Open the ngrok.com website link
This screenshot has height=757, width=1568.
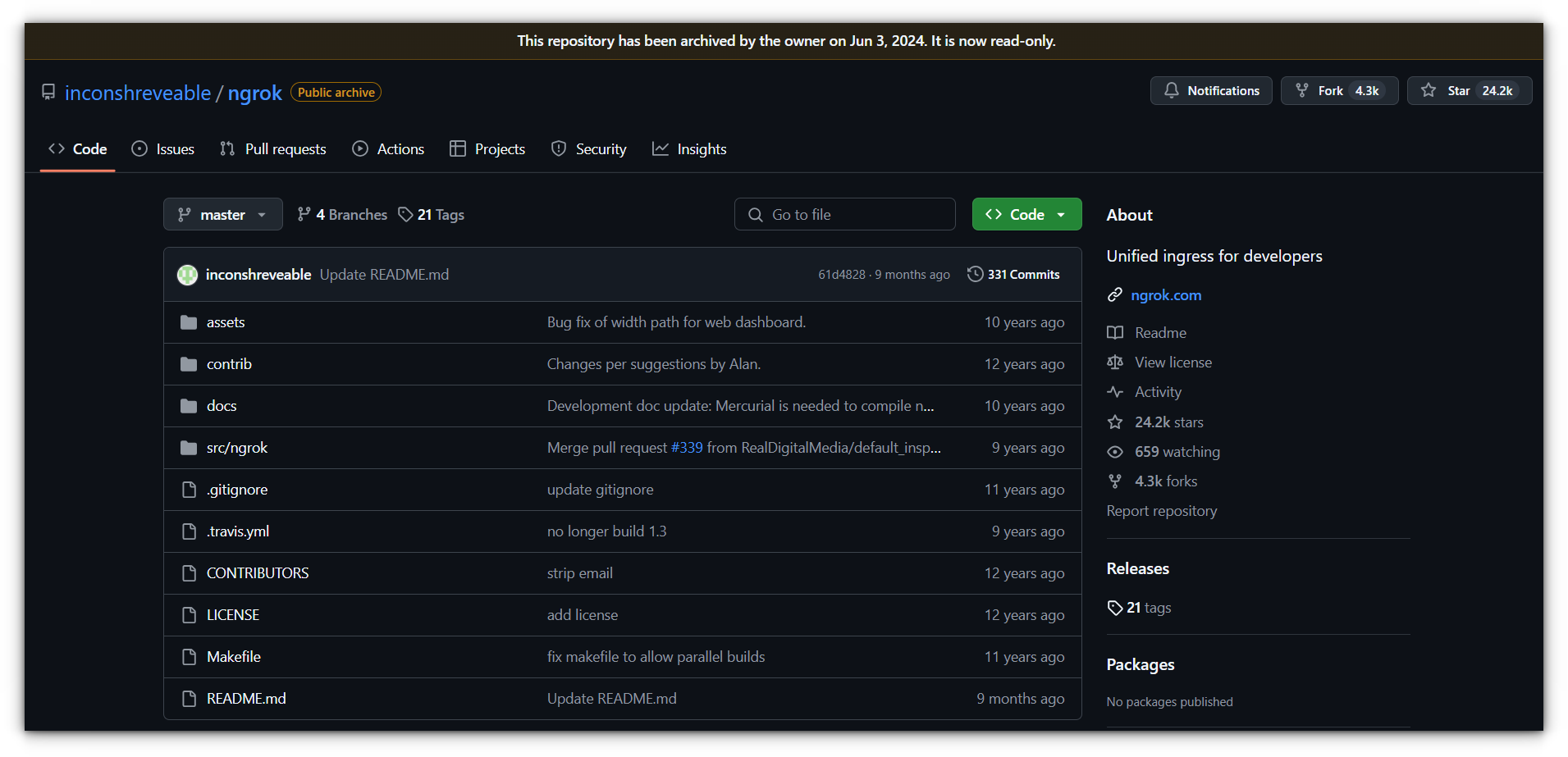click(1167, 295)
